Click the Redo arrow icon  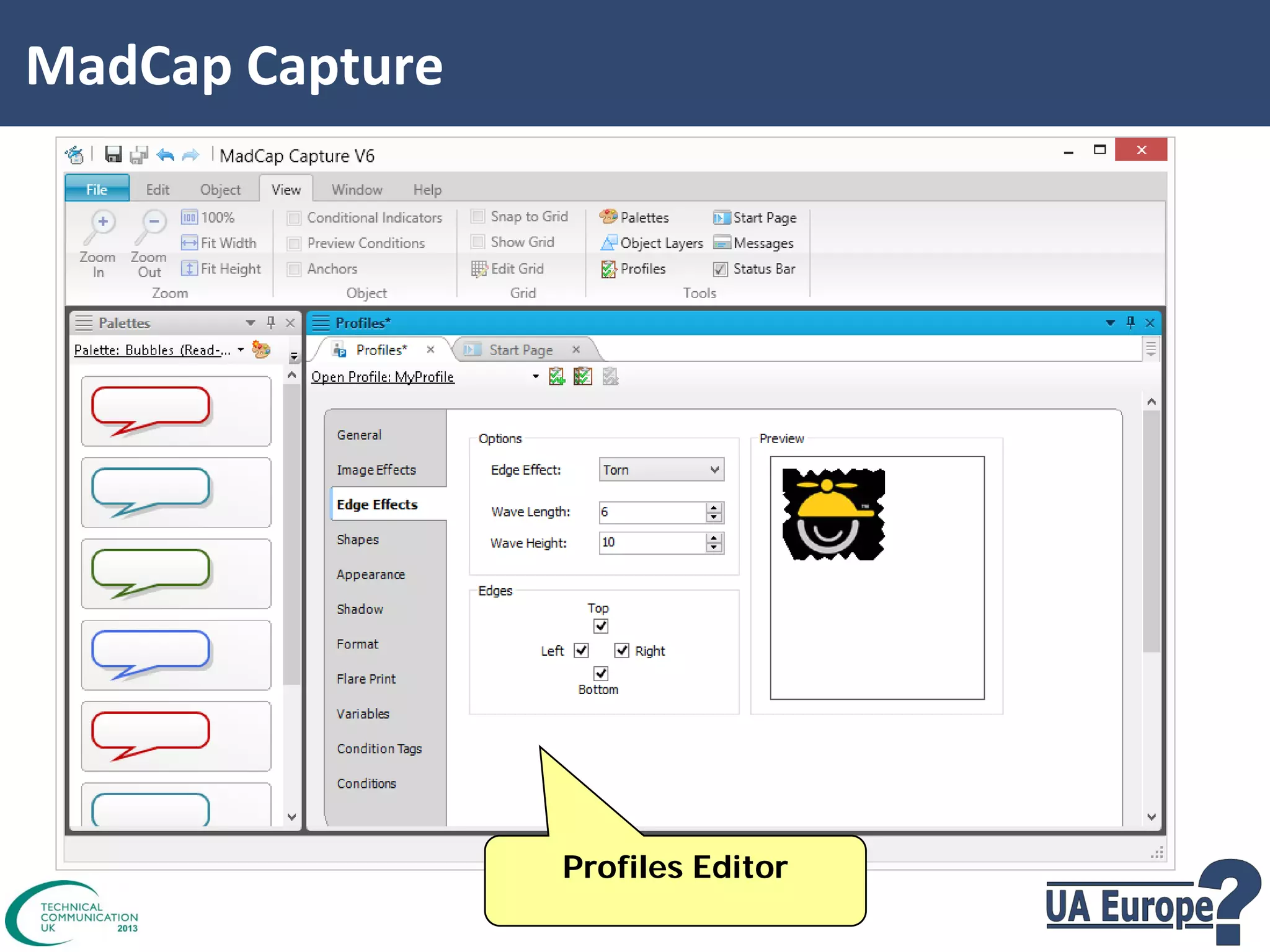pos(190,154)
